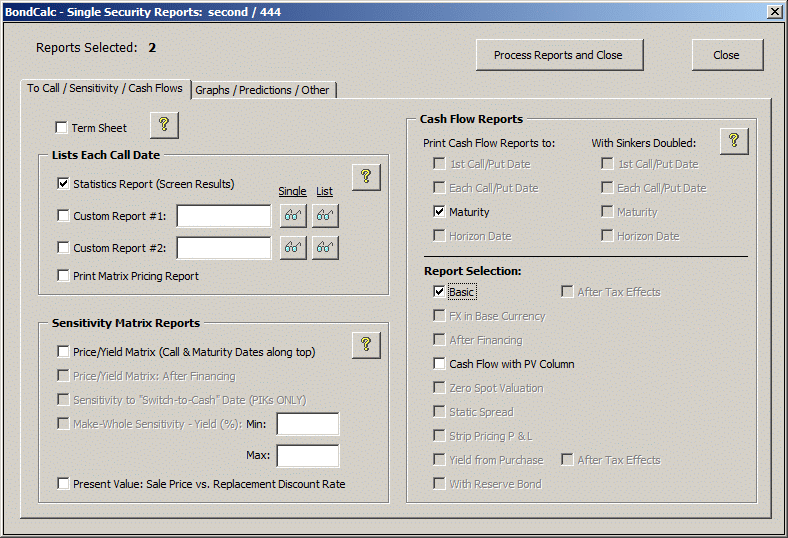
Task: Uncheck Maturity under Print Cash Flow Reports
Action: pyautogui.click(x=439, y=211)
